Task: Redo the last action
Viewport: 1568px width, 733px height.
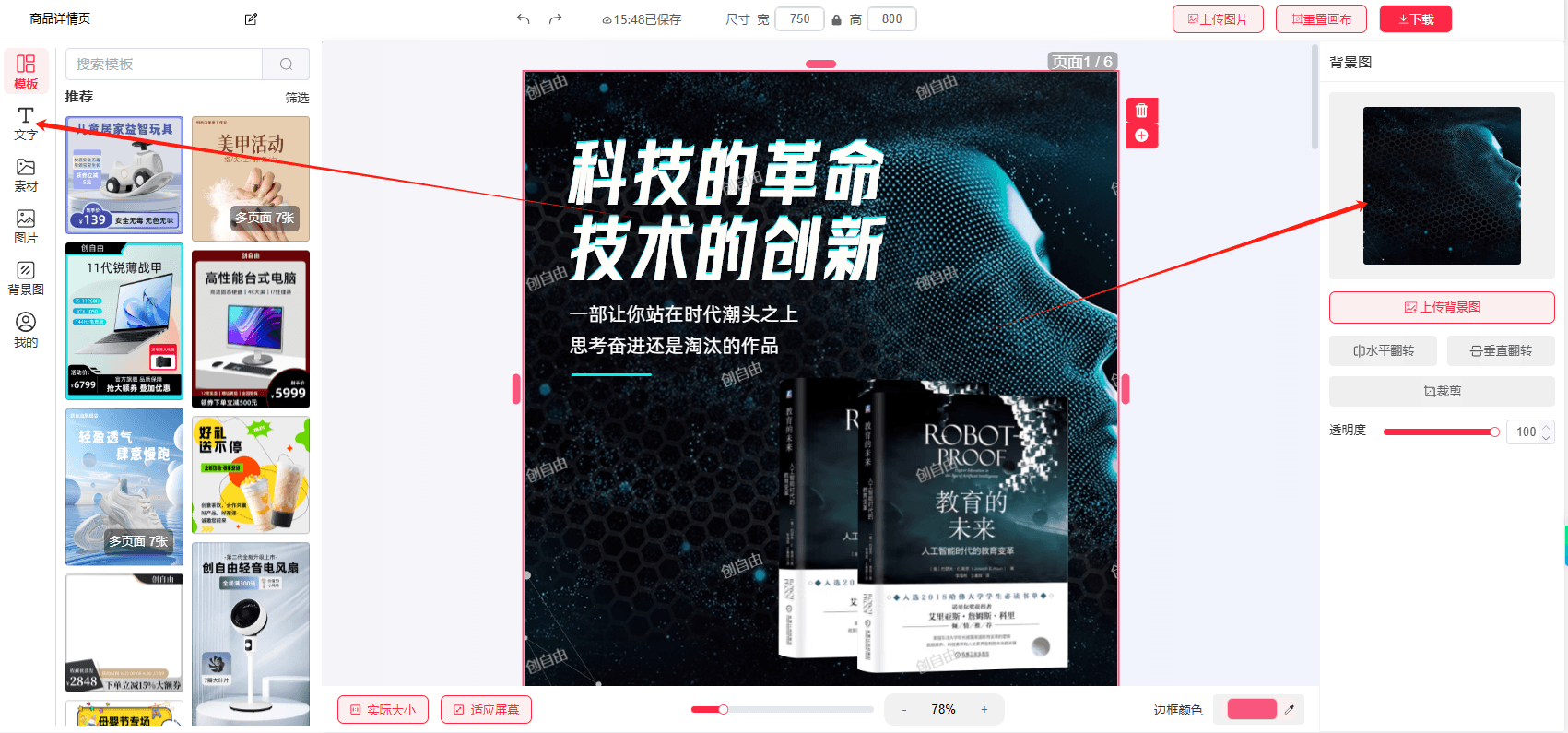Action: (555, 19)
